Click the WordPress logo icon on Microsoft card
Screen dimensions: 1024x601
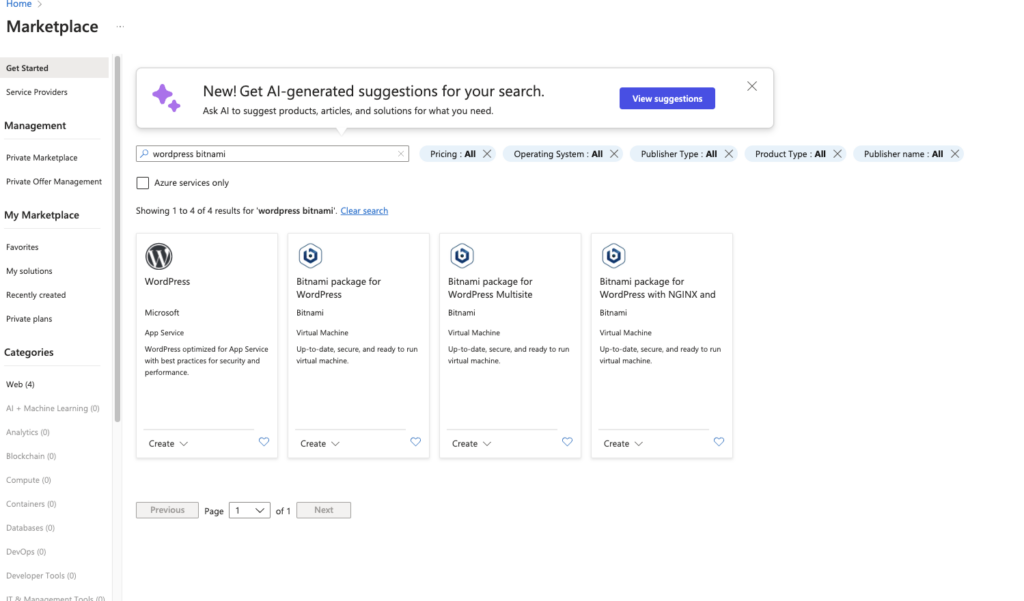pyautogui.click(x=159, y=256)
